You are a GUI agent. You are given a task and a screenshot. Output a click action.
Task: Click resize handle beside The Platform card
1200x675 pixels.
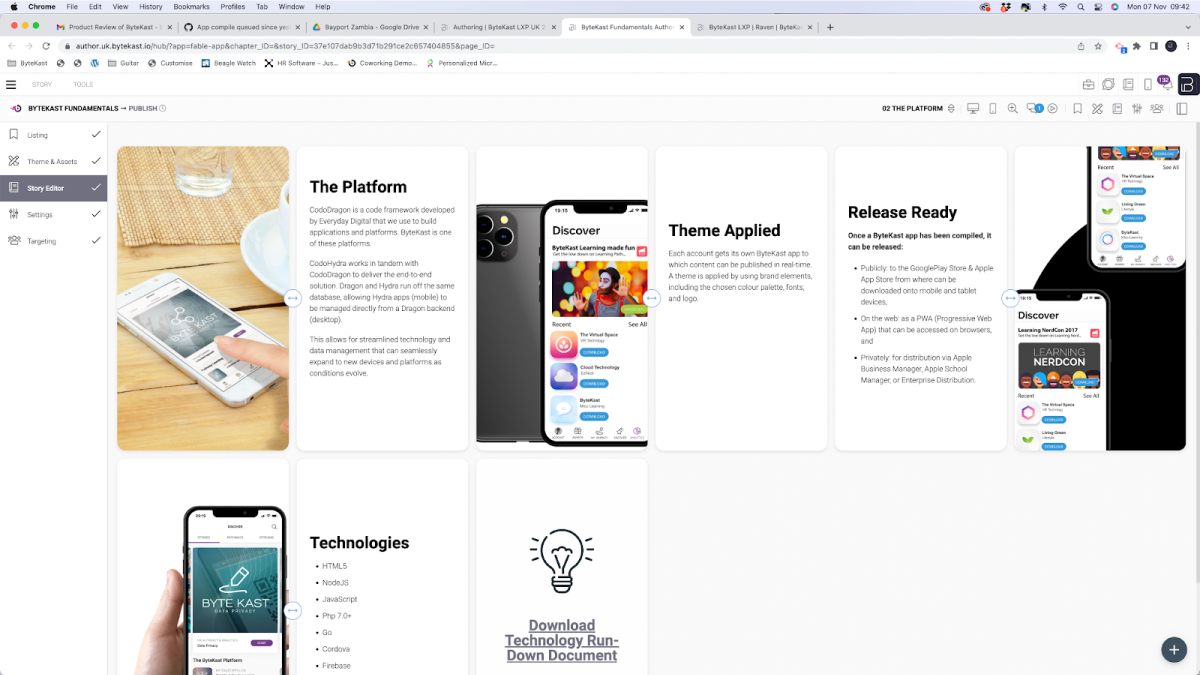(292, 298)
